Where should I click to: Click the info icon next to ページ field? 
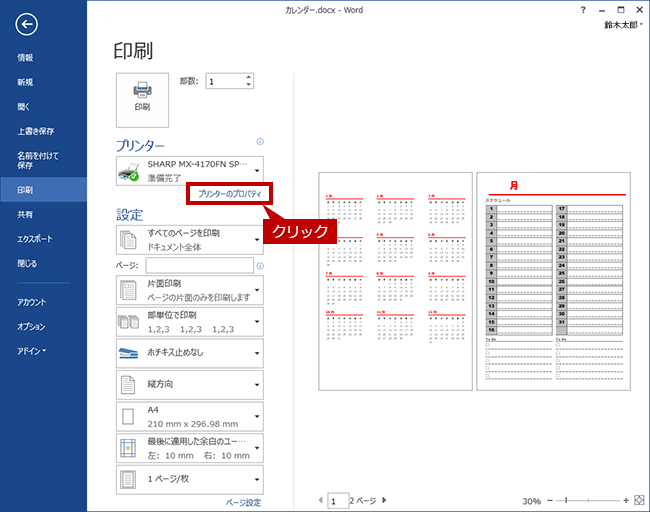(260, 266)
